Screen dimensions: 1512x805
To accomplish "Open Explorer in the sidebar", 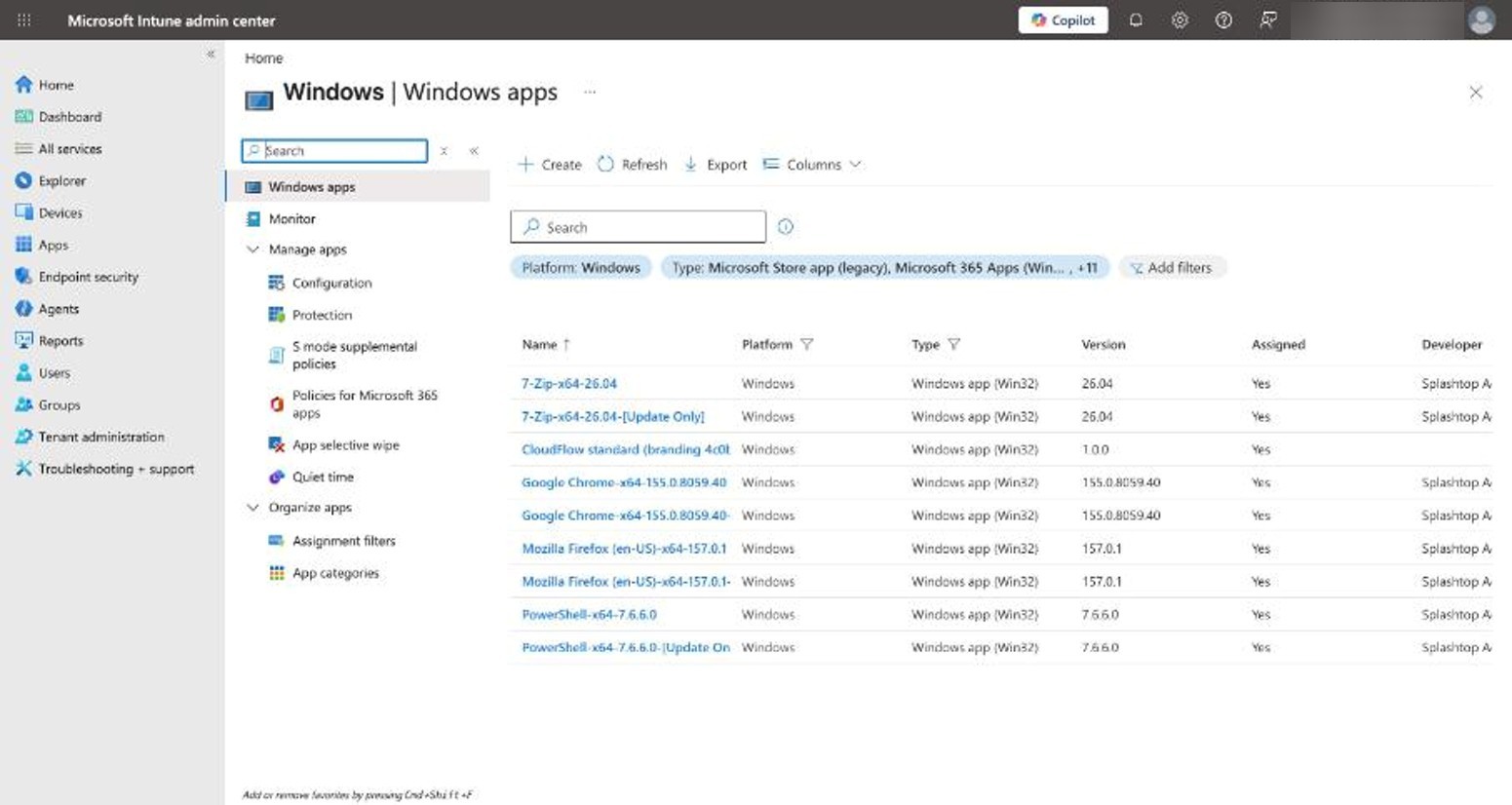I will point(62,181).
